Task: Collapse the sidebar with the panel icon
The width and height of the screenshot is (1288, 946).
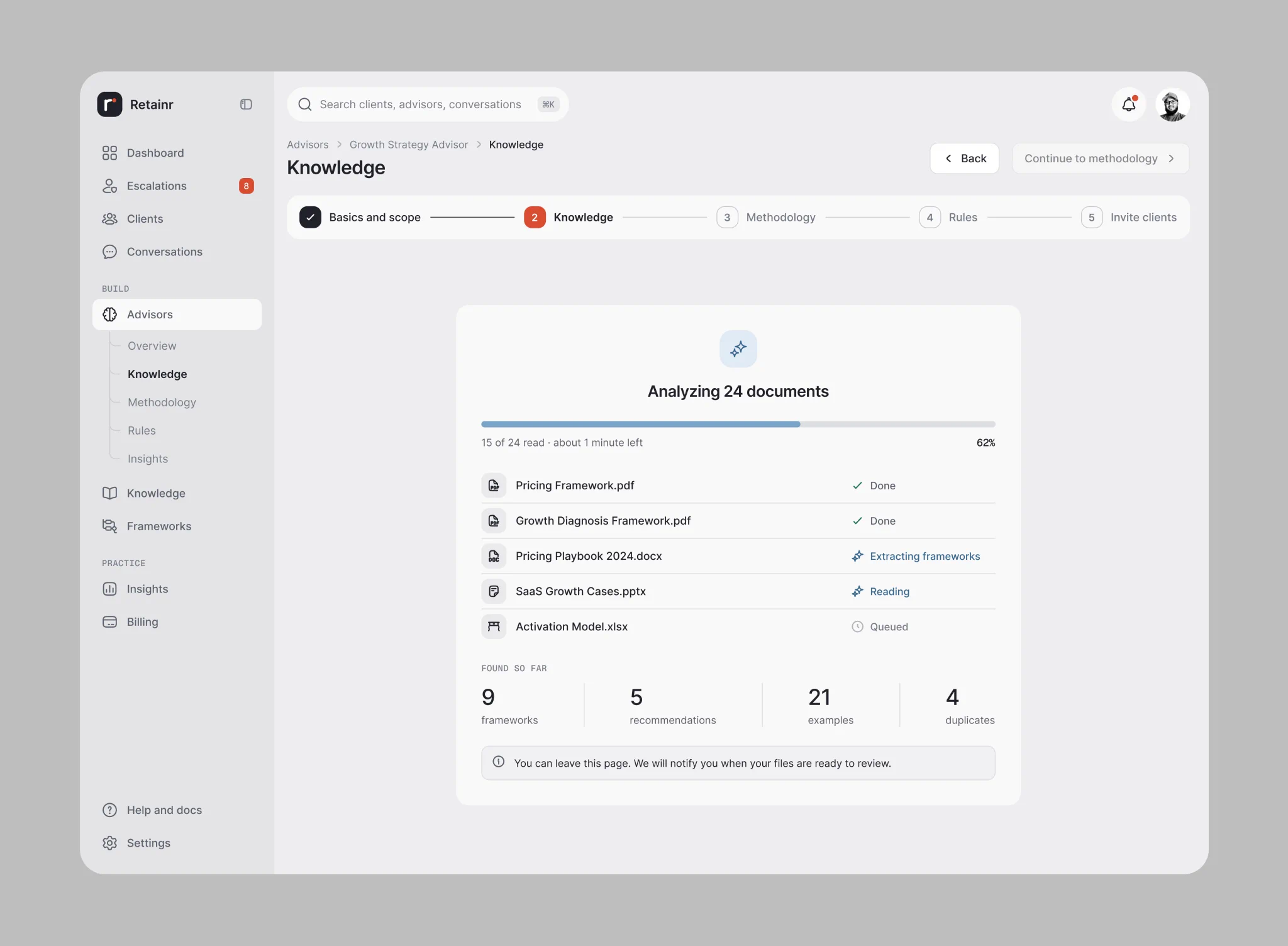Action: pyautogui.click(x=246, y=104)
